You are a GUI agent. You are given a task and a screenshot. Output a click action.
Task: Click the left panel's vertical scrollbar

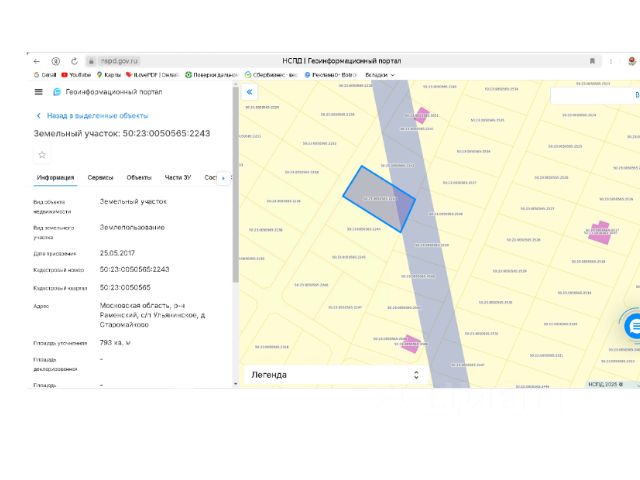(x=236, y=184)
